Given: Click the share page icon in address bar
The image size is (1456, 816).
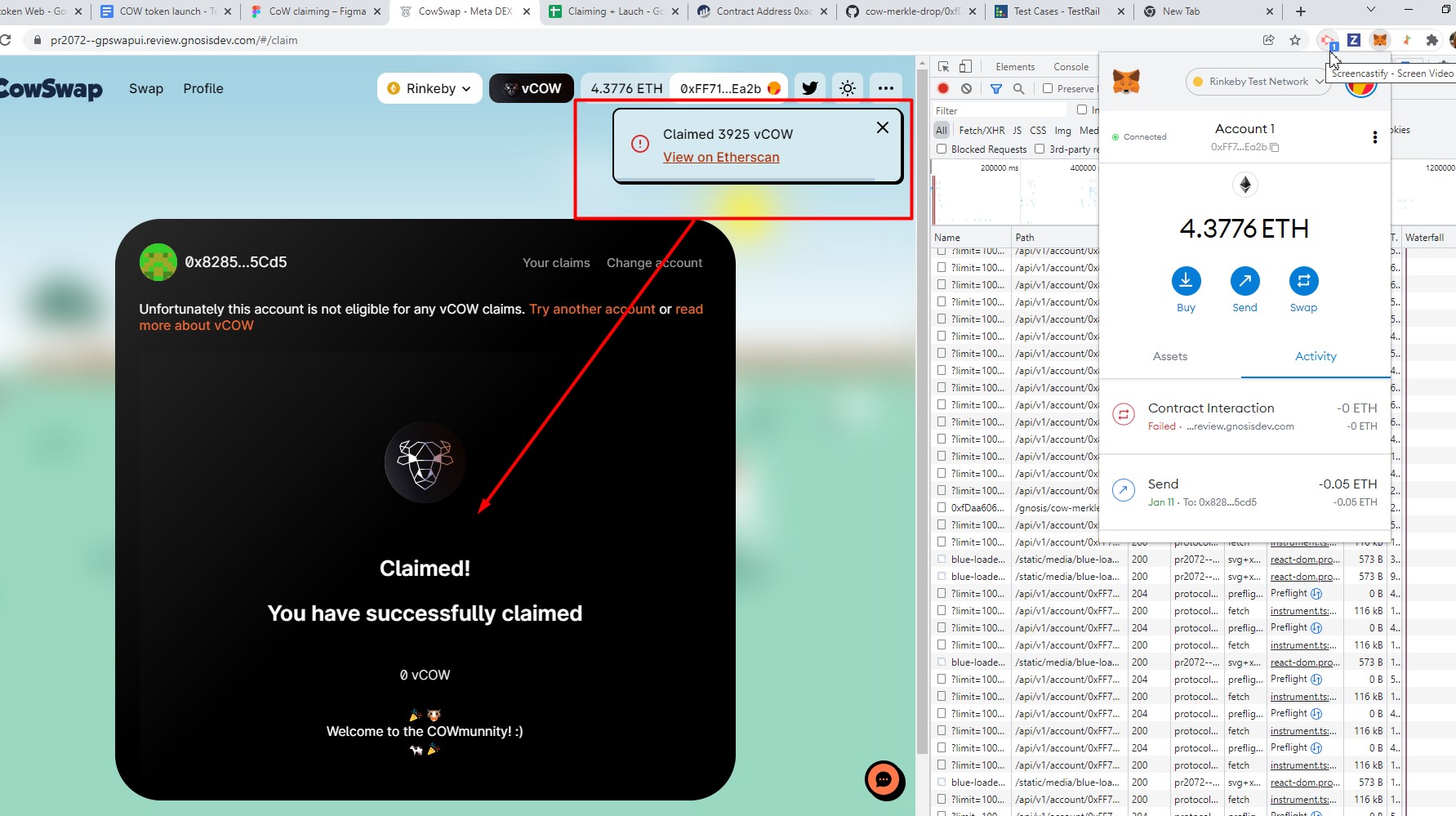Looking at the screenshot, I should coord(1268,40).
